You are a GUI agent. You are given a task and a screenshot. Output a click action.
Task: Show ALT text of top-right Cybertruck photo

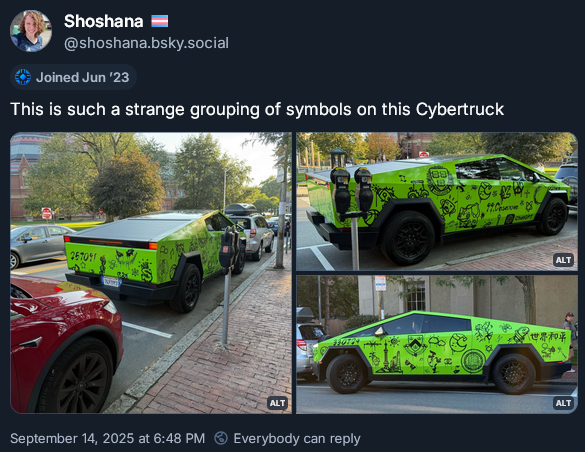[x=563, y=260]
